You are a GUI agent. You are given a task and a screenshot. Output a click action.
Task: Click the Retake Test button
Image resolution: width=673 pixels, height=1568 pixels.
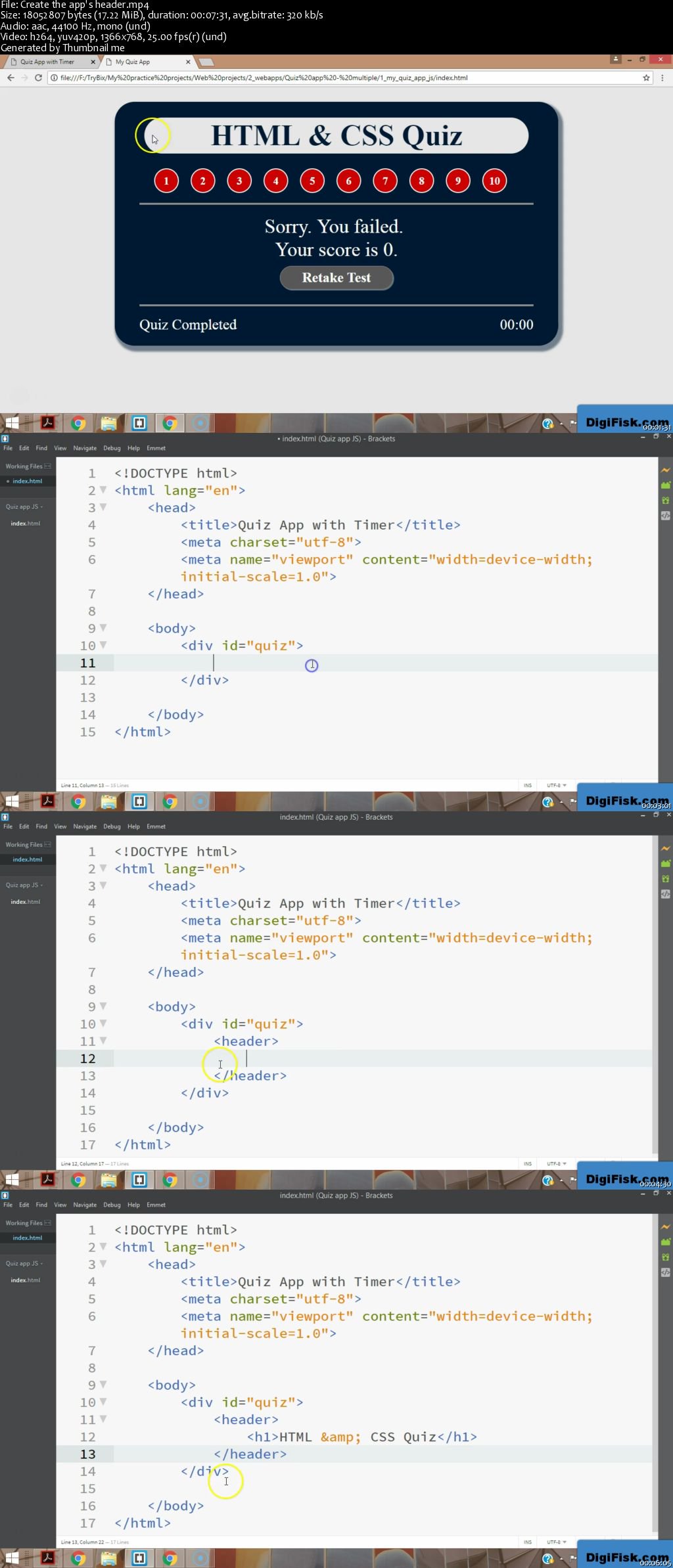336,278
